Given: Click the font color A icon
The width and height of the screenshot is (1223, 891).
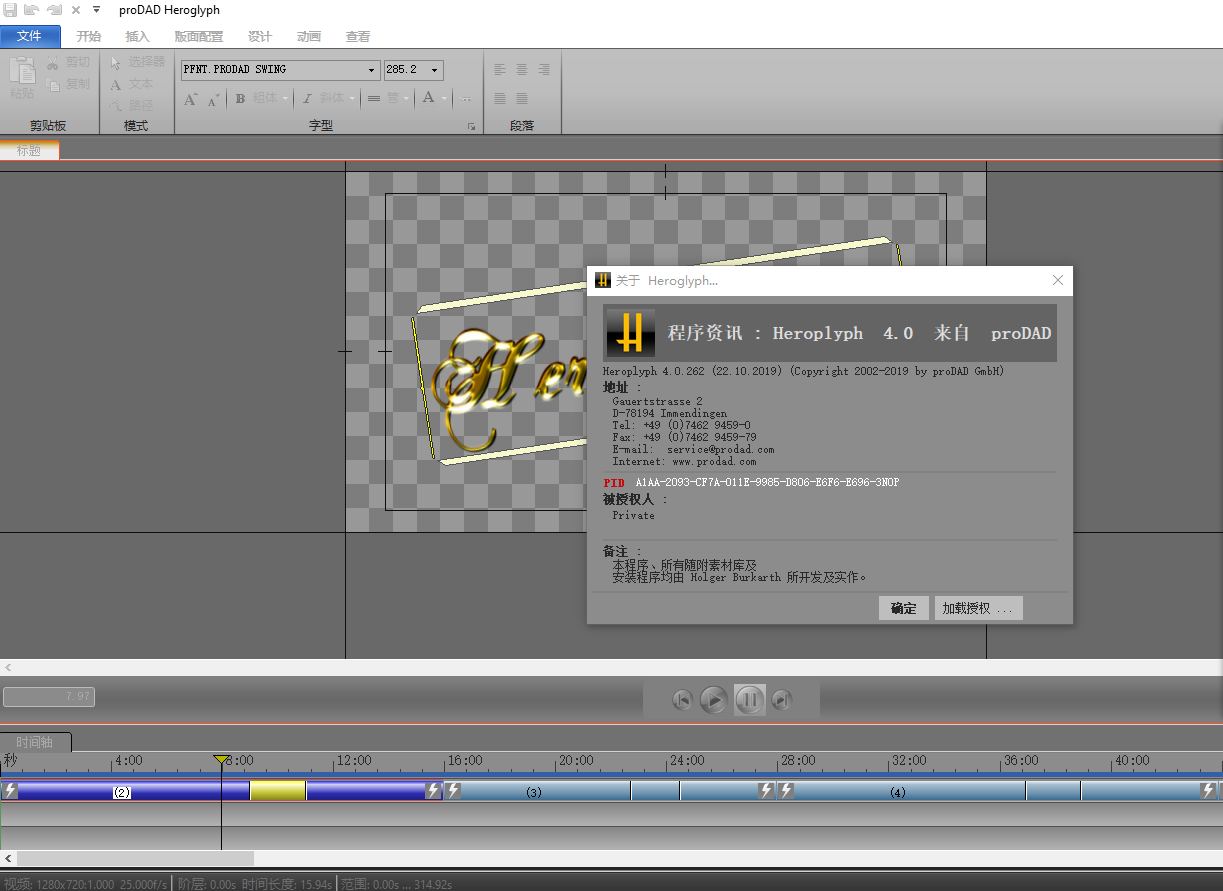Looking at the screenshot, I should 428,98.
